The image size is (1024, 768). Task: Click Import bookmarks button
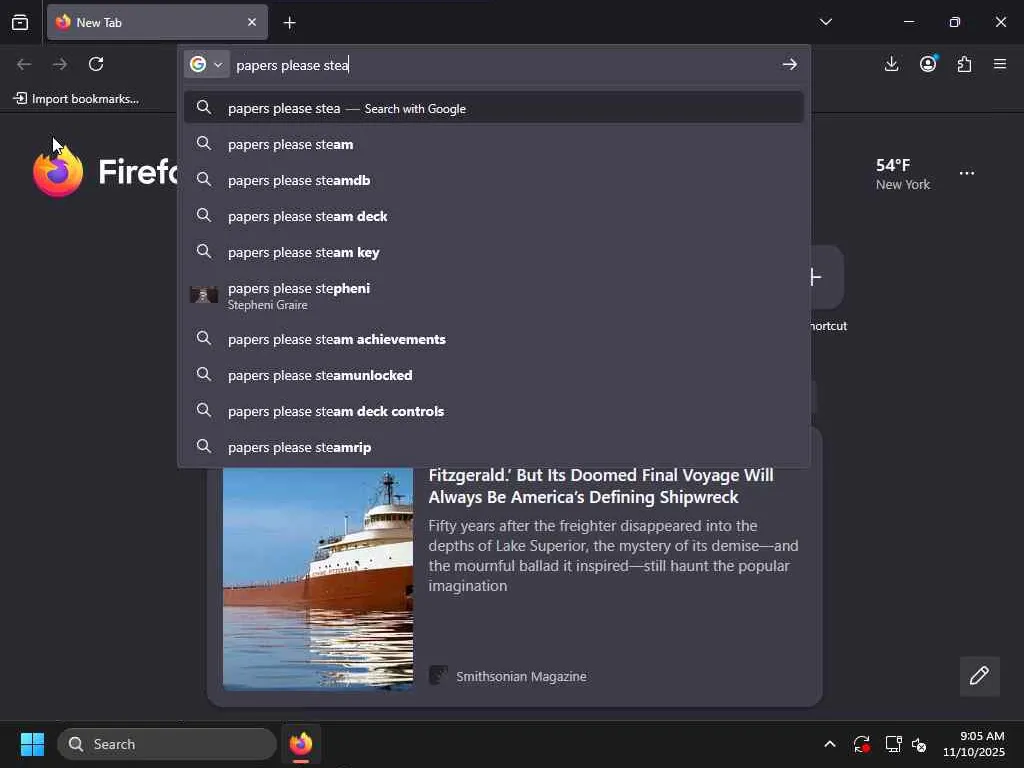tap(76, 99)
